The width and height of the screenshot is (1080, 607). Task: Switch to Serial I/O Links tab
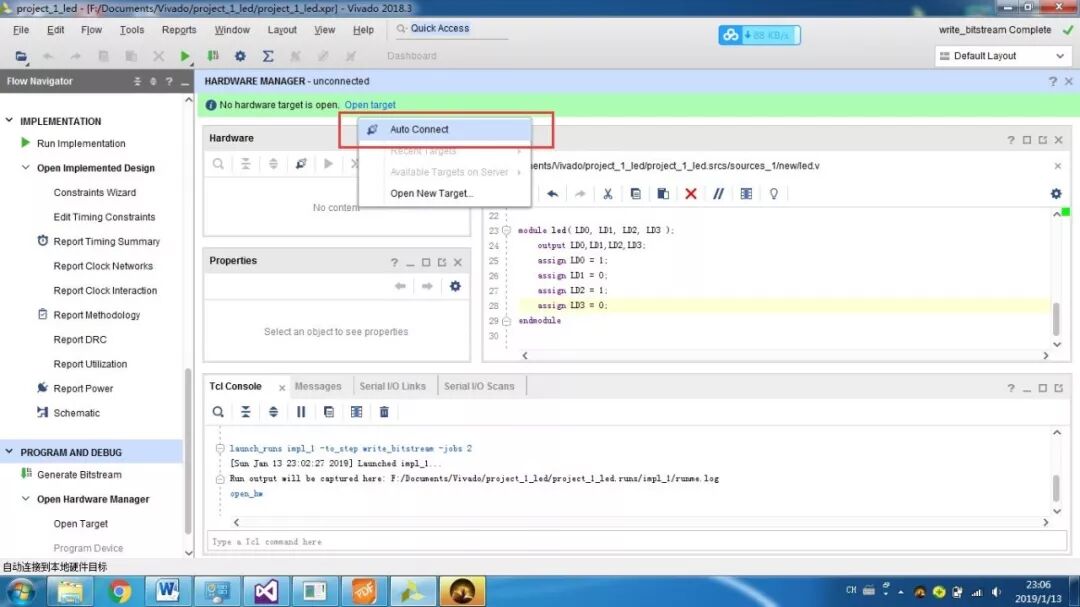393,387
